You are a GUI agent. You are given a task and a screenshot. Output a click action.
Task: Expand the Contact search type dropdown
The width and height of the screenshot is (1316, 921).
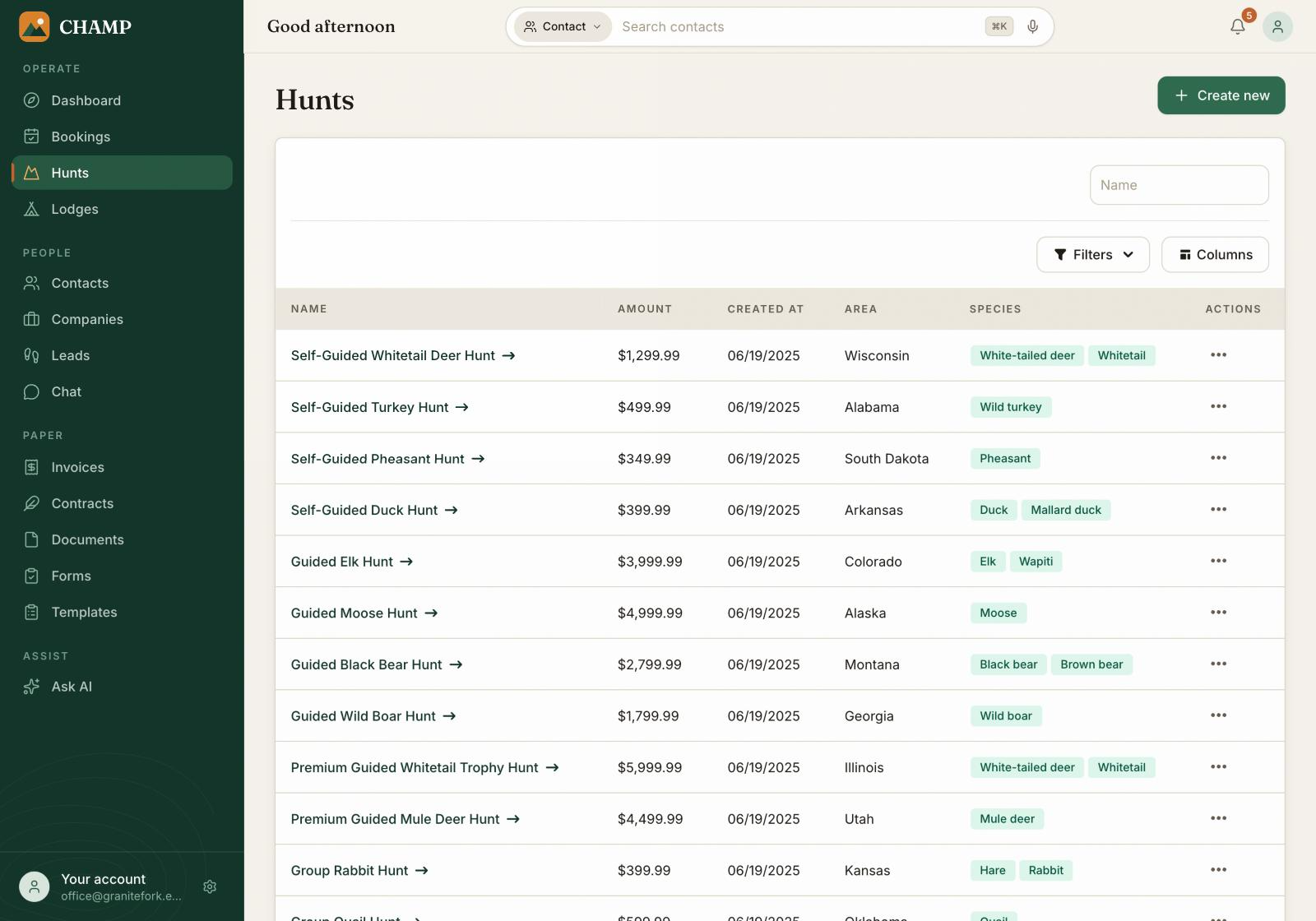pyautogui.click(x=563, y=26)
